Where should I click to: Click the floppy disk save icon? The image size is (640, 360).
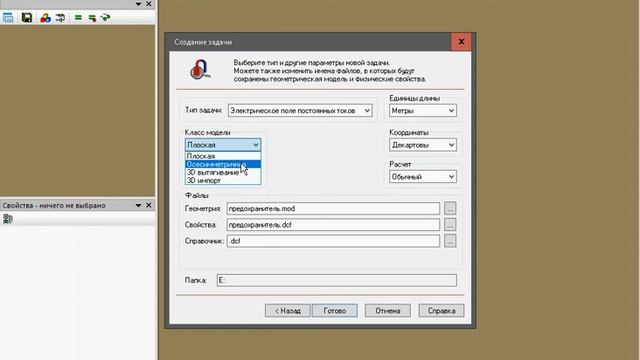(27, 18)
